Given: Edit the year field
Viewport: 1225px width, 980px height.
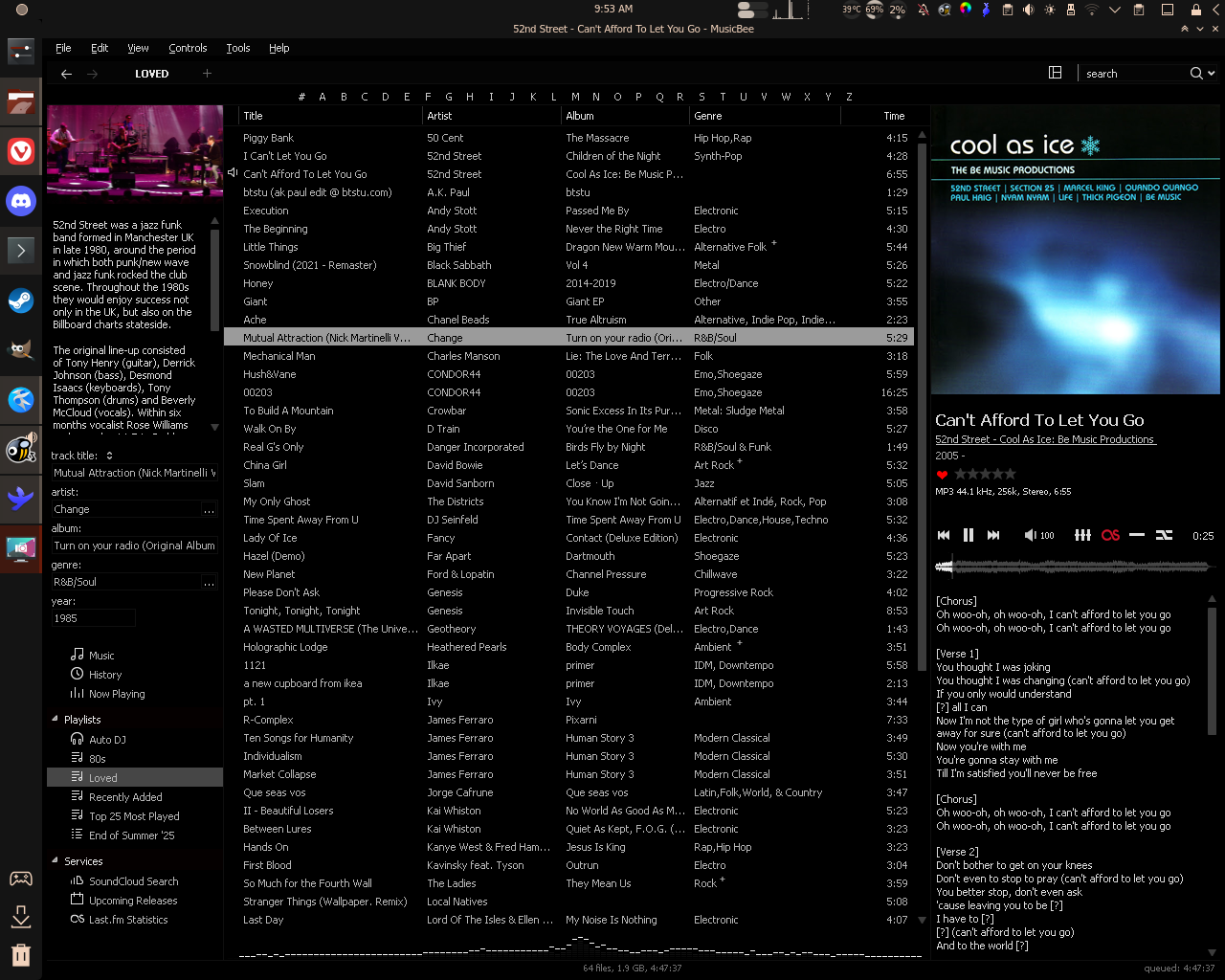Looking at the screenshot, I should point(93,618).
